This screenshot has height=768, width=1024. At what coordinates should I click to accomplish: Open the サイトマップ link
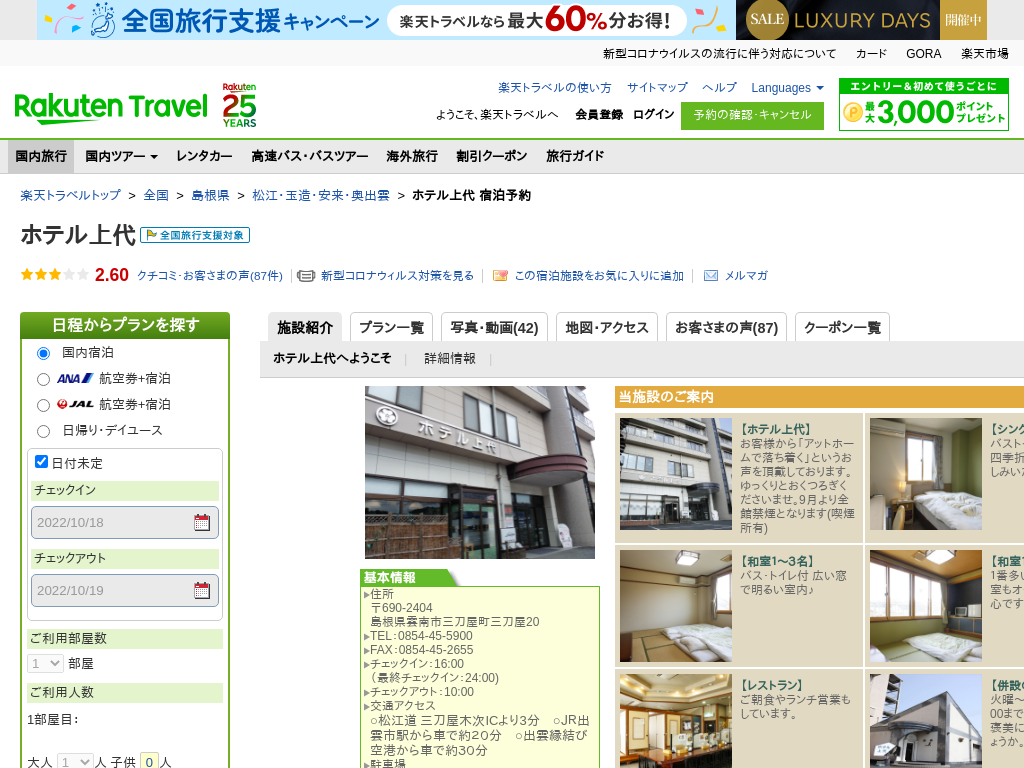(x=657, y=88)
